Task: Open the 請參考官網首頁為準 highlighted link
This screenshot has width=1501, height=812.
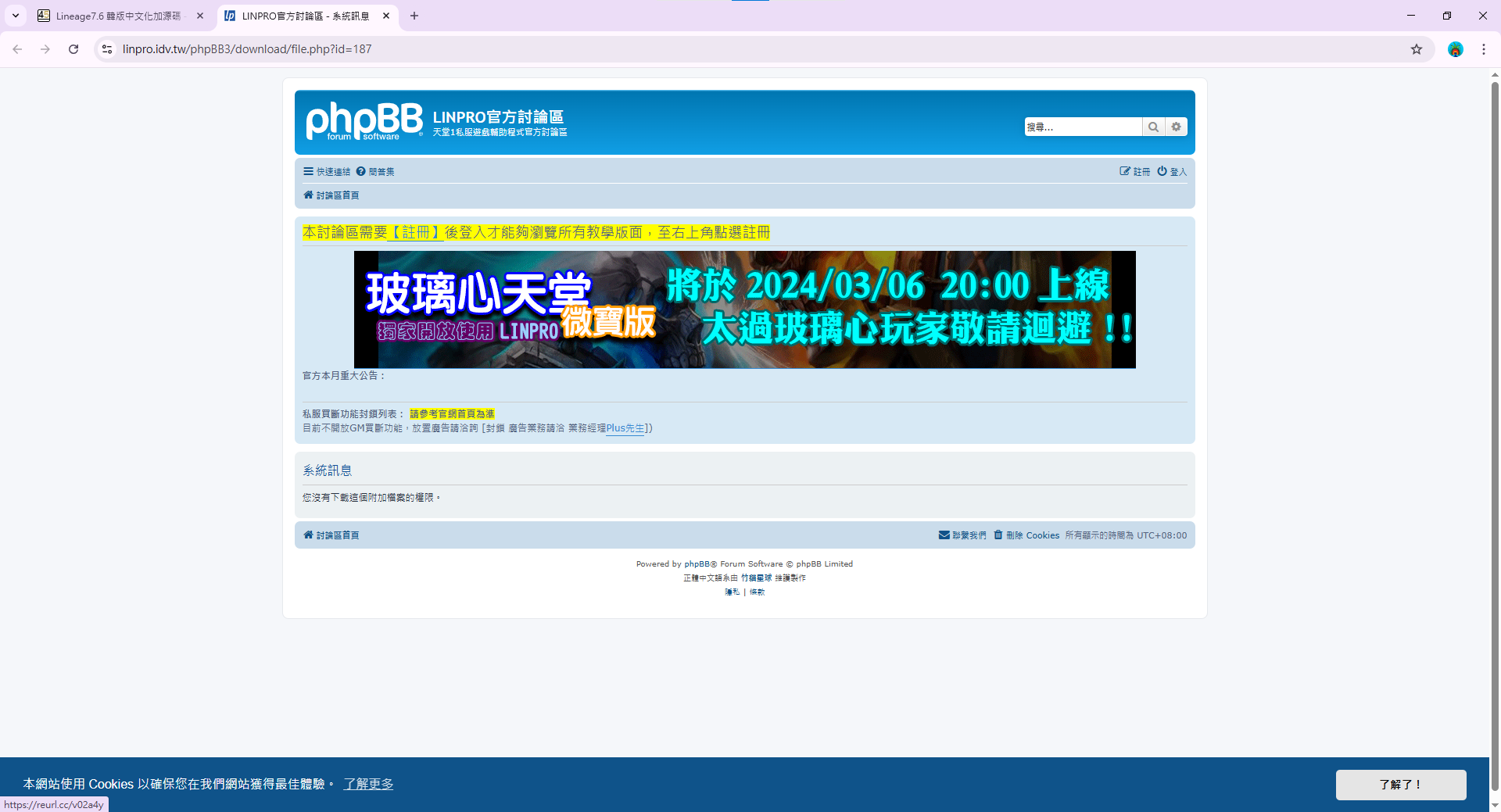Action: click(x=452, y=414)
